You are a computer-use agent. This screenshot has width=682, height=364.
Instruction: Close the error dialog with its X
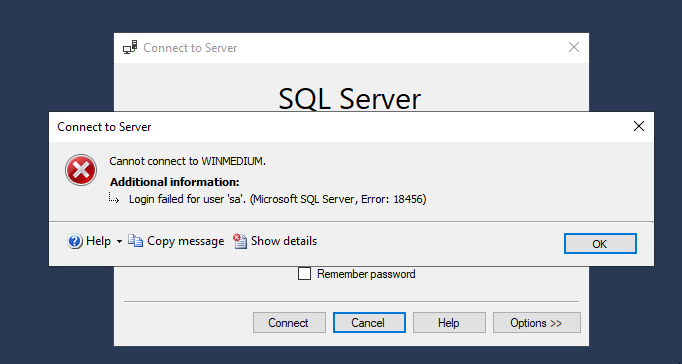tap(639, 127)
